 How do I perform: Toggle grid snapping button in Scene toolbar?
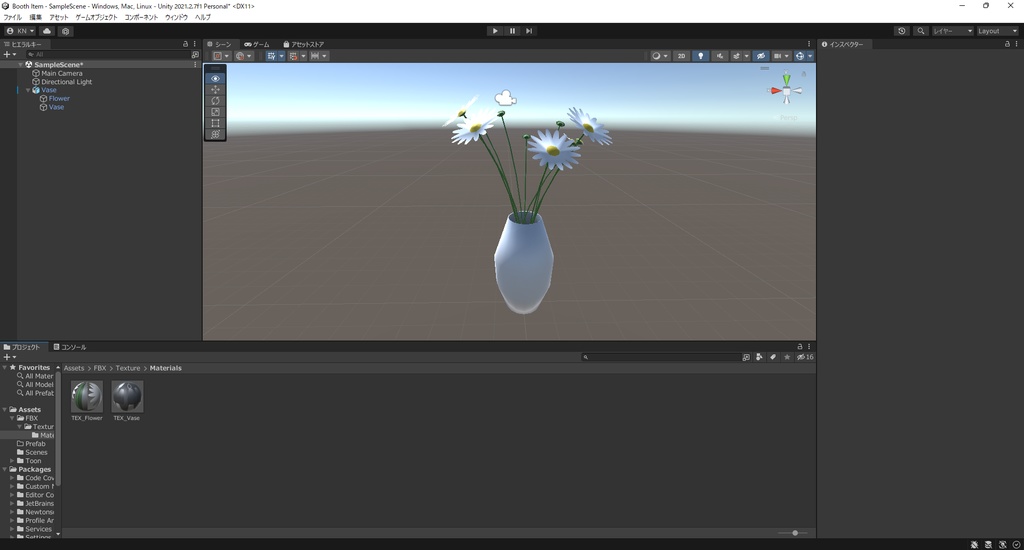tap(293, 56)
